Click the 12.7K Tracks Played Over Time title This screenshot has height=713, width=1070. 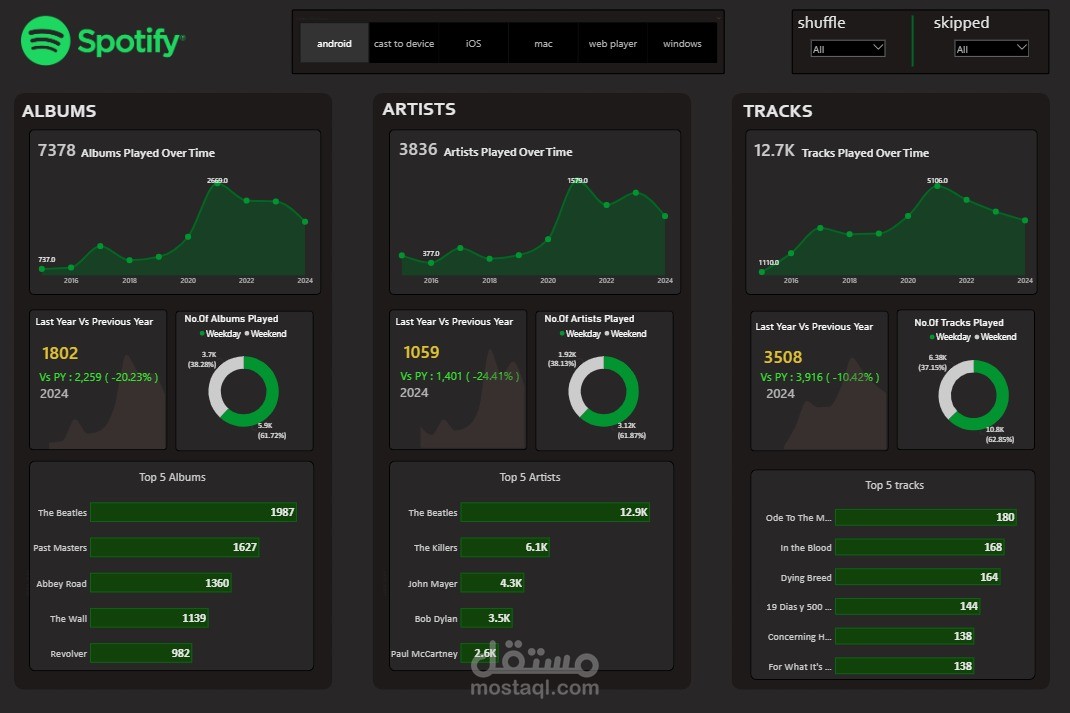[841, 151]
